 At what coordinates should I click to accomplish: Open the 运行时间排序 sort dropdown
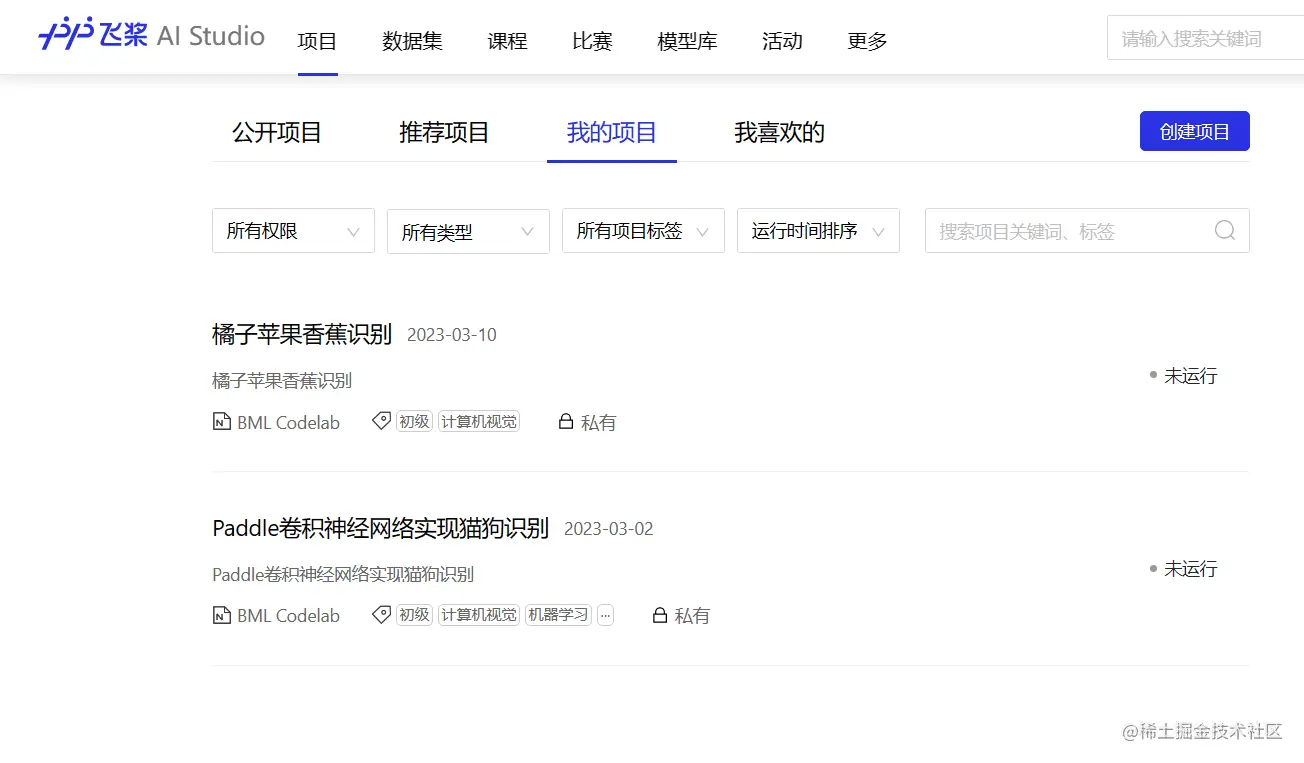pos(818,231)
